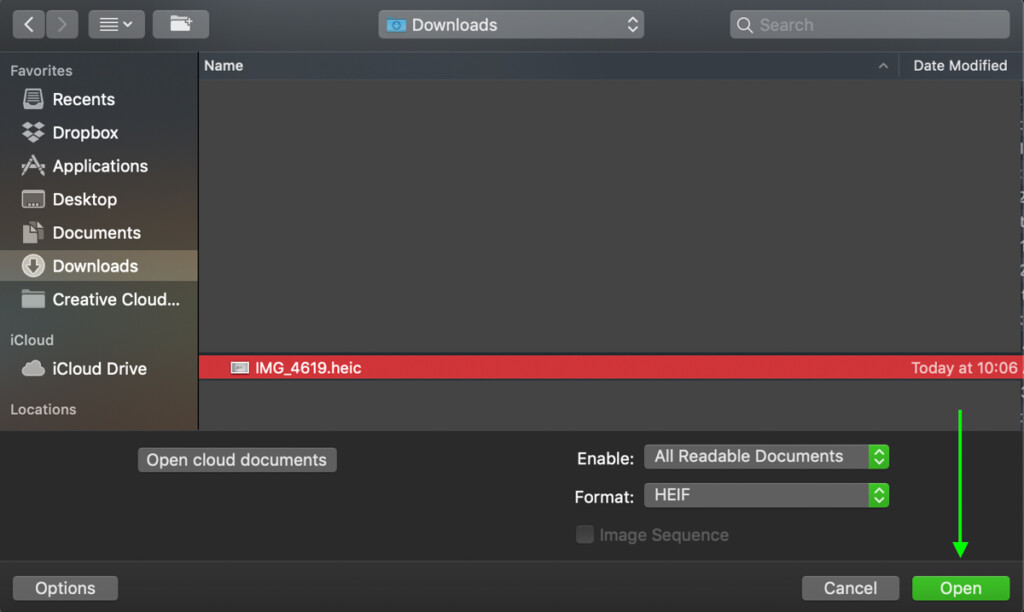Open Creative Cloud folder in the sidebar
Image resolution: width=1024 pixels, height=612 pixels.
tap(116, 299)
